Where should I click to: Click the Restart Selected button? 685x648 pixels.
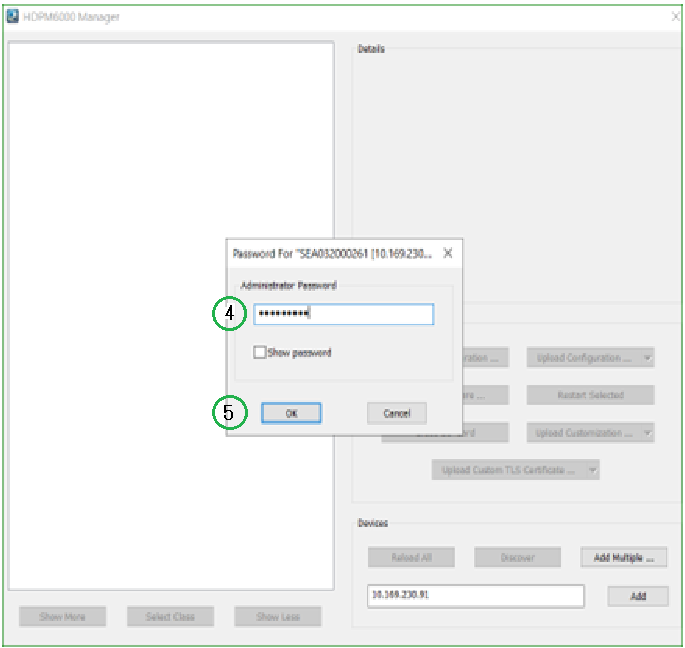point(591,395)
